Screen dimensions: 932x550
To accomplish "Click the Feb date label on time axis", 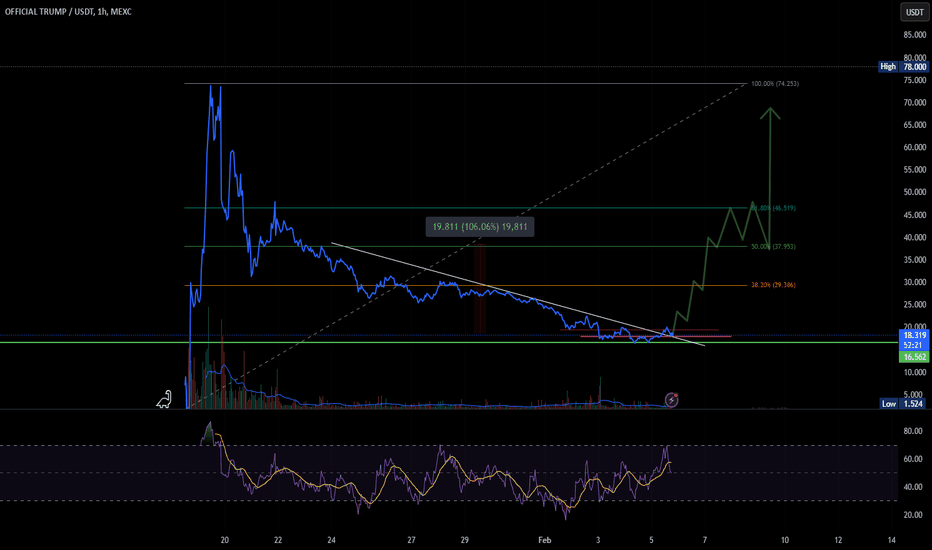I will 544,540.
